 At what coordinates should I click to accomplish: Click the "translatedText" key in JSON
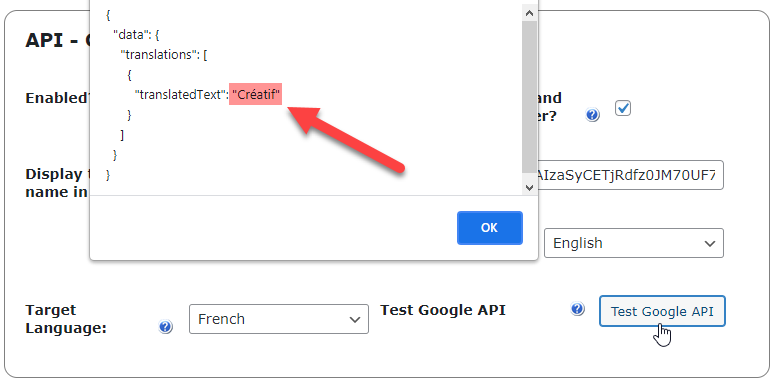click(x=180, y=94)
